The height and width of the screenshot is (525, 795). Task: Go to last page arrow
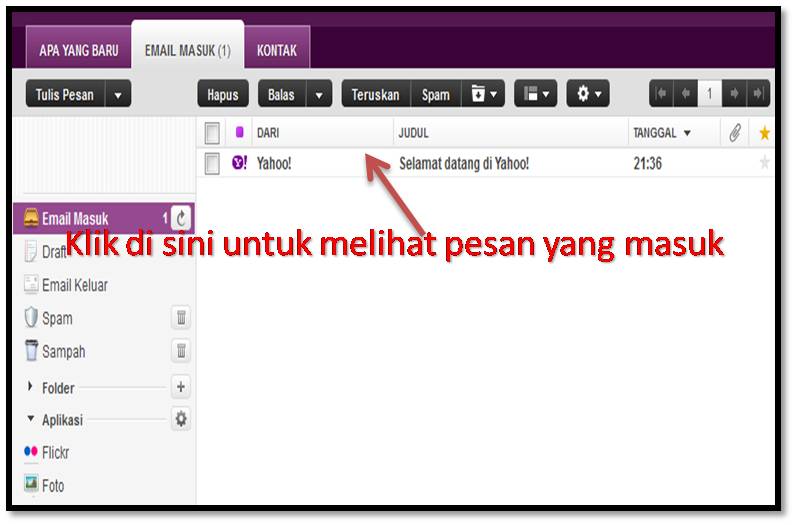click(758, 93)
